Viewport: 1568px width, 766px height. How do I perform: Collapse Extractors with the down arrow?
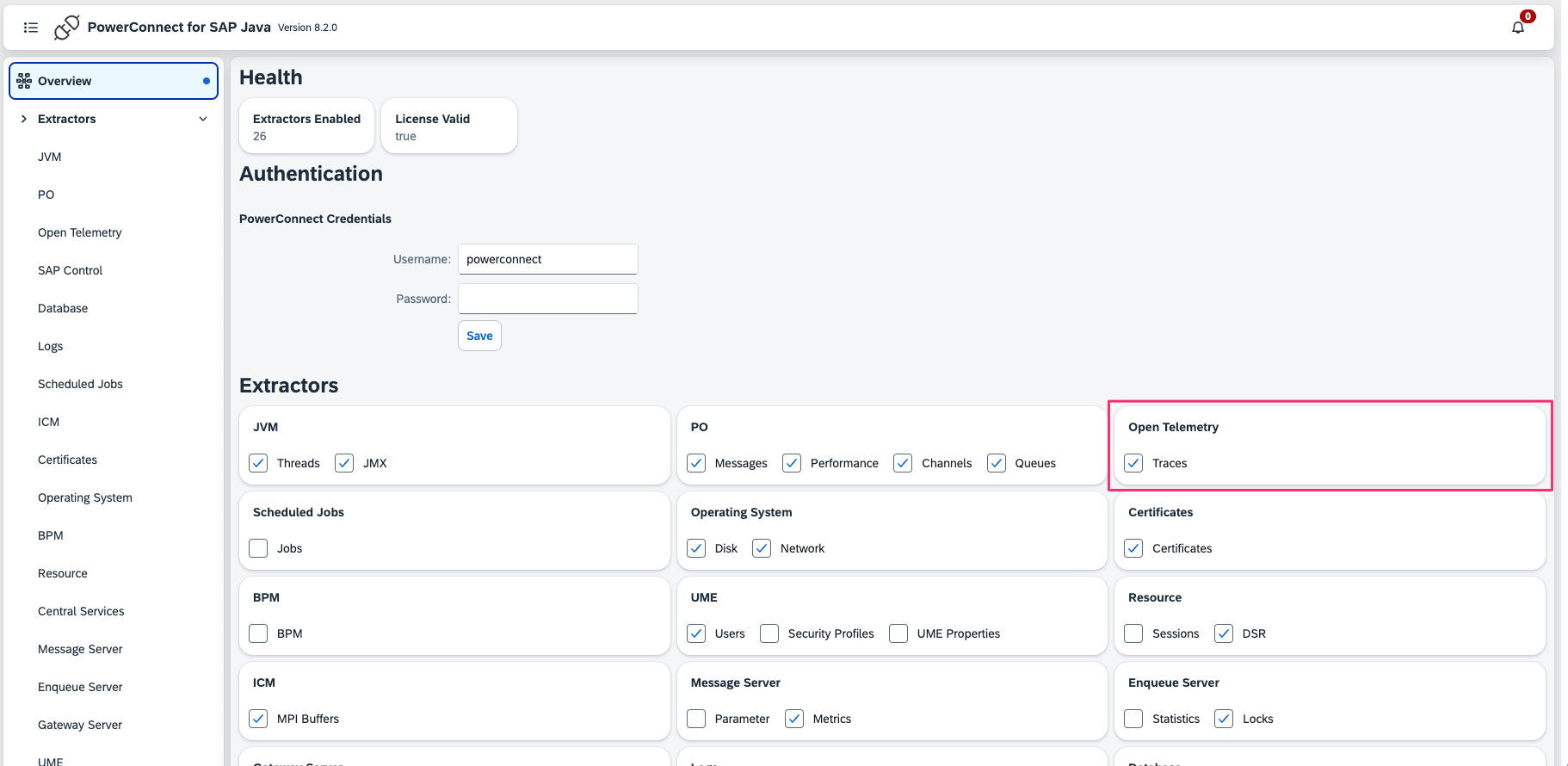pos(203,119)
